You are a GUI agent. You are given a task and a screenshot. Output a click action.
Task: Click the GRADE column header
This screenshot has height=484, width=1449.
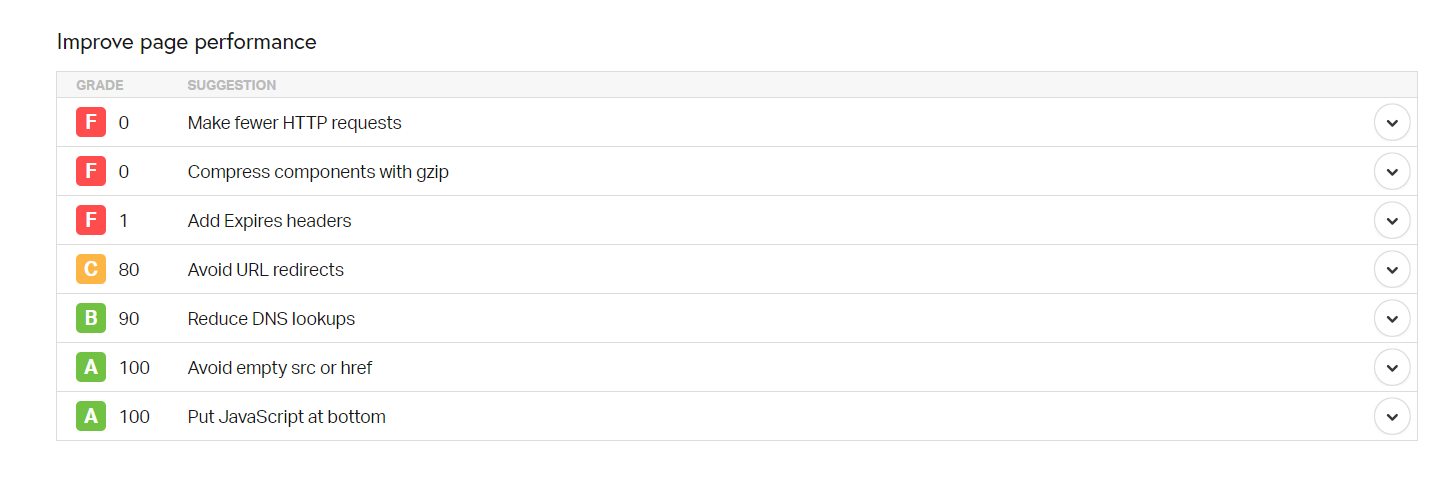100,85
